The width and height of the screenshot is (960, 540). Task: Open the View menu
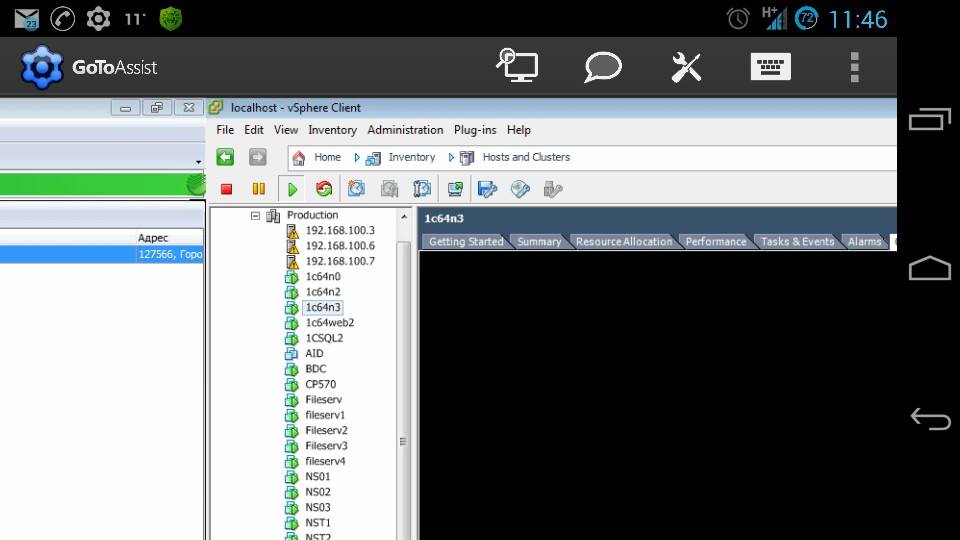tap(286, 130)
